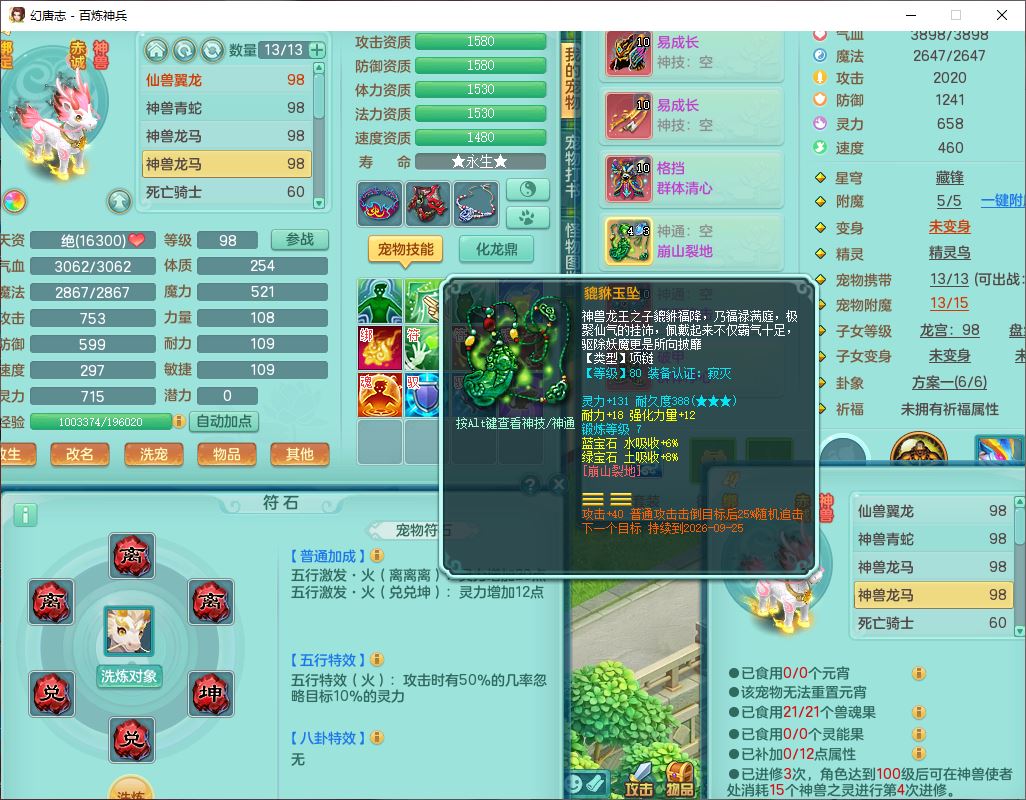Click the first 易成长 equipment icon
This screenshot has width=1026, height=800.
click(629, 52)
